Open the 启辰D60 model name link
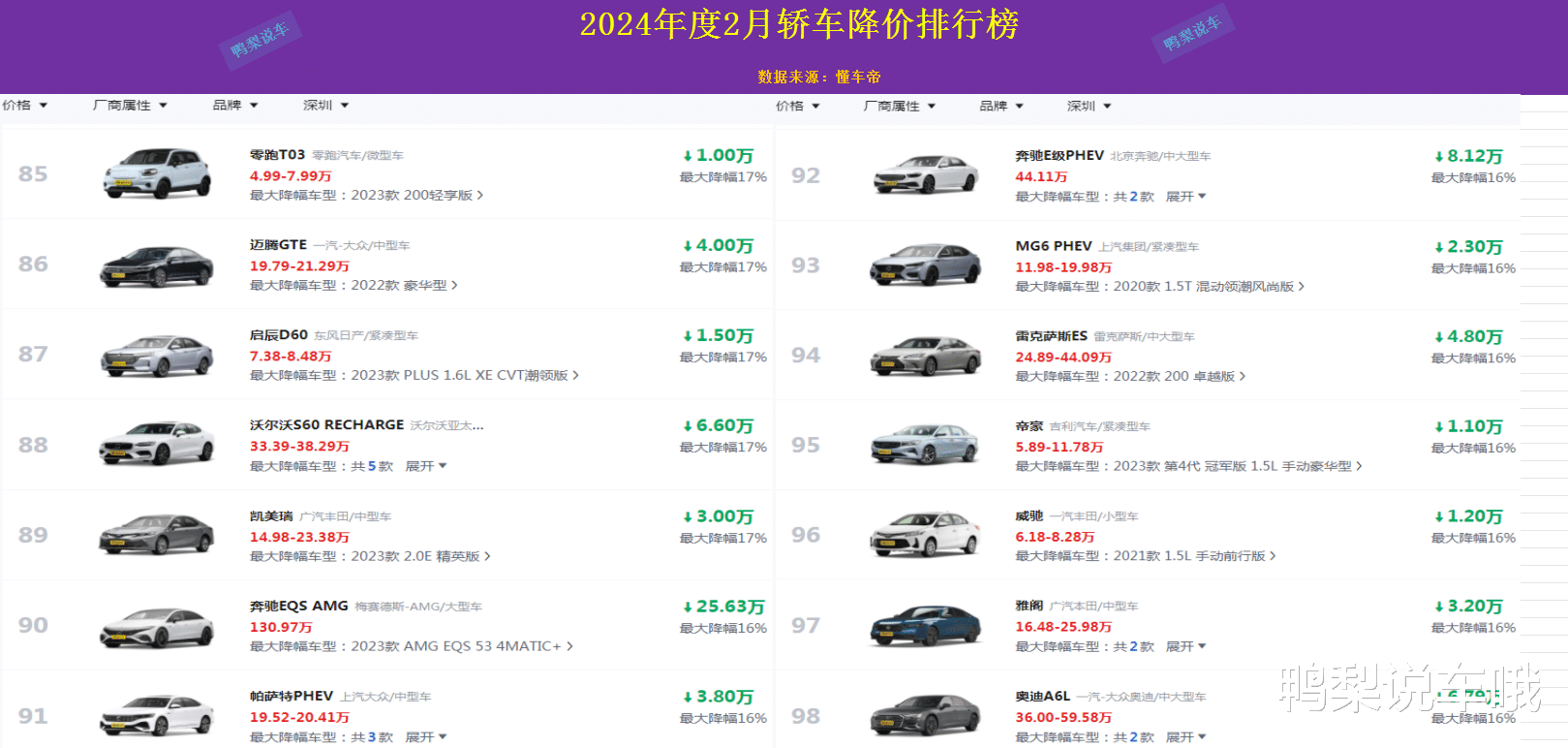This screenshot has width=1568, height=748. (x=279, y=335)
